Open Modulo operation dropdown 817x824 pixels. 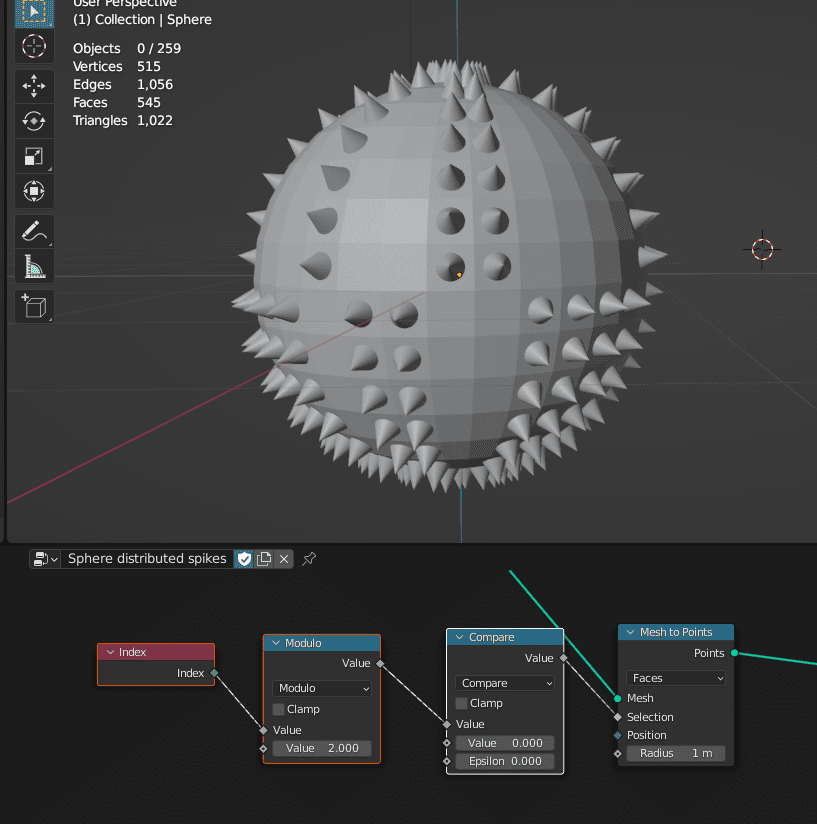321,688
